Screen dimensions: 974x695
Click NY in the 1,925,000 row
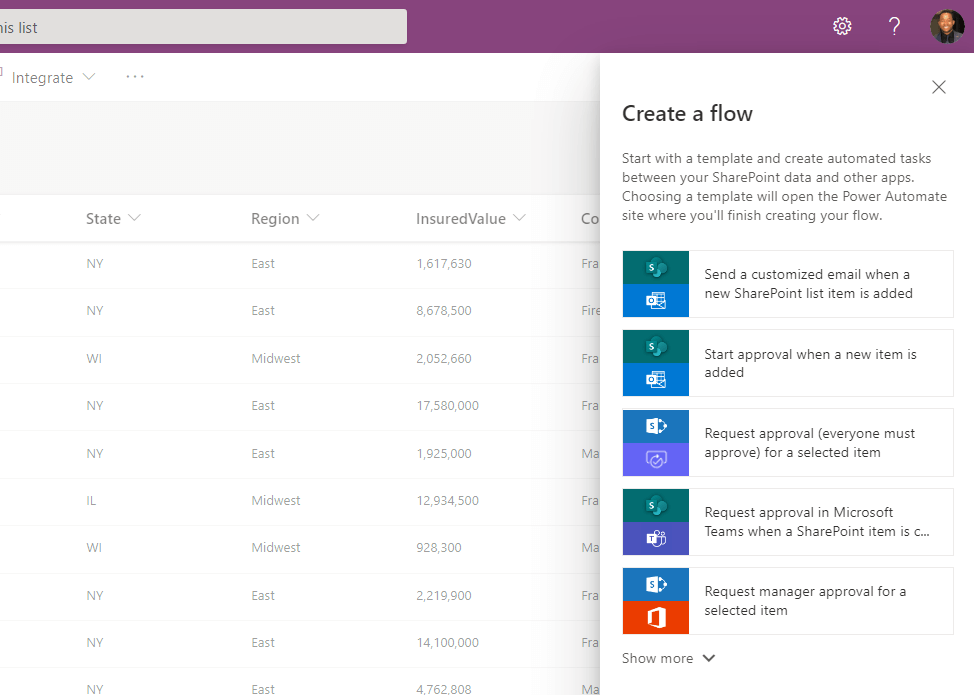click(94, 453)
